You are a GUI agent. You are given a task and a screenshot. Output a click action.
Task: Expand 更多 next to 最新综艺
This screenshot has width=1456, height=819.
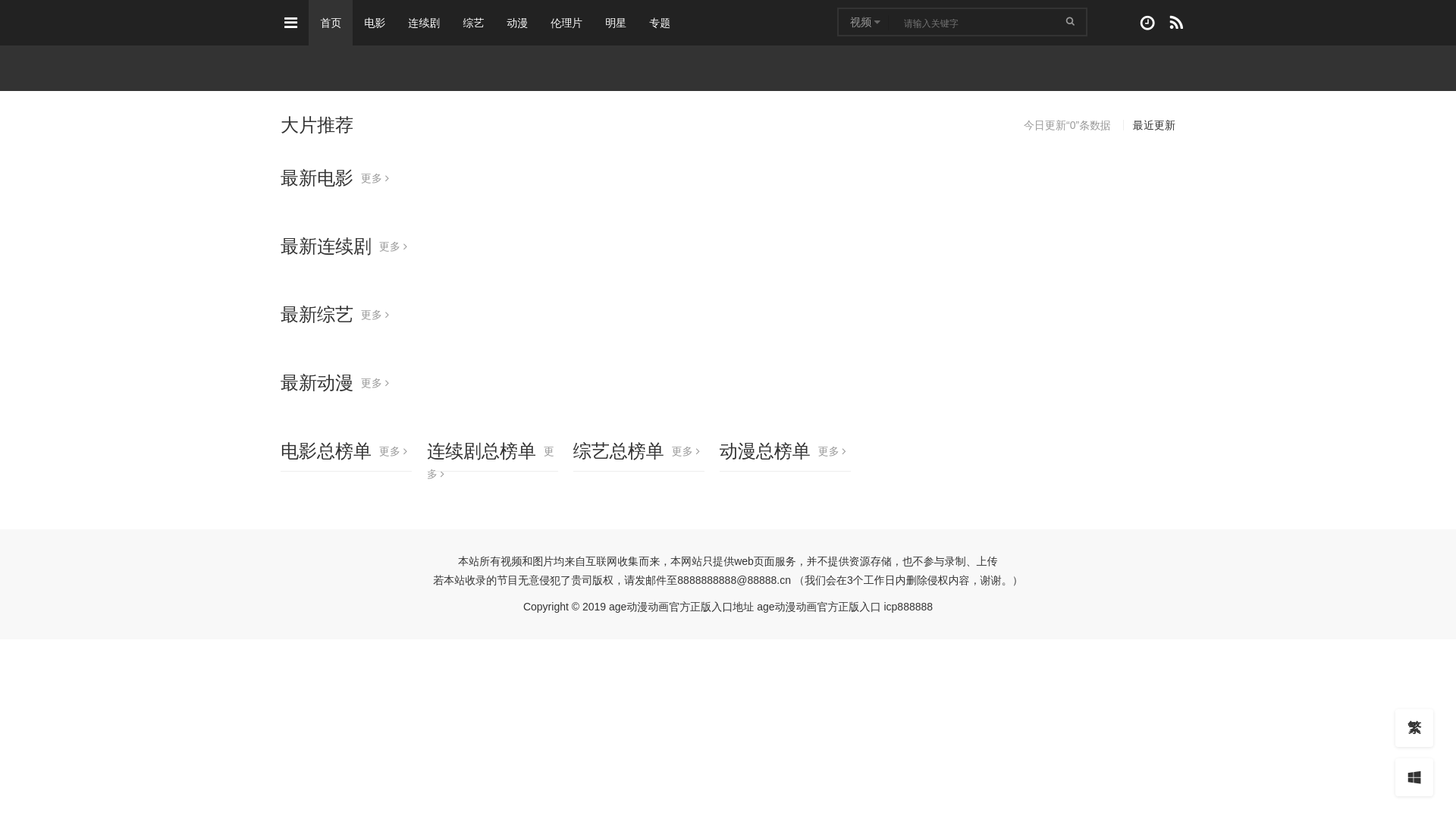pyautogui.click(x=375, y=315)
